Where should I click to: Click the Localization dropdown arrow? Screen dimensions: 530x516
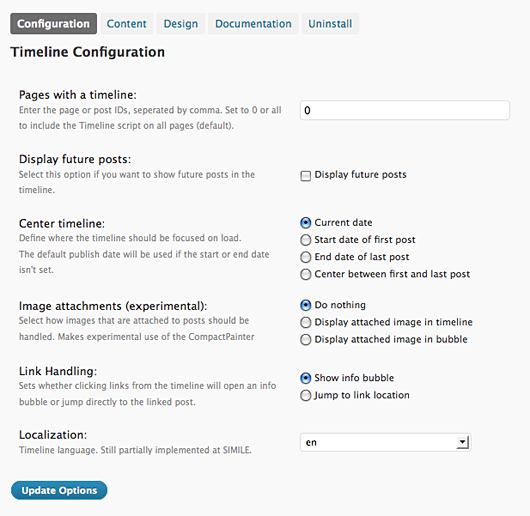[x=462, y=442]
